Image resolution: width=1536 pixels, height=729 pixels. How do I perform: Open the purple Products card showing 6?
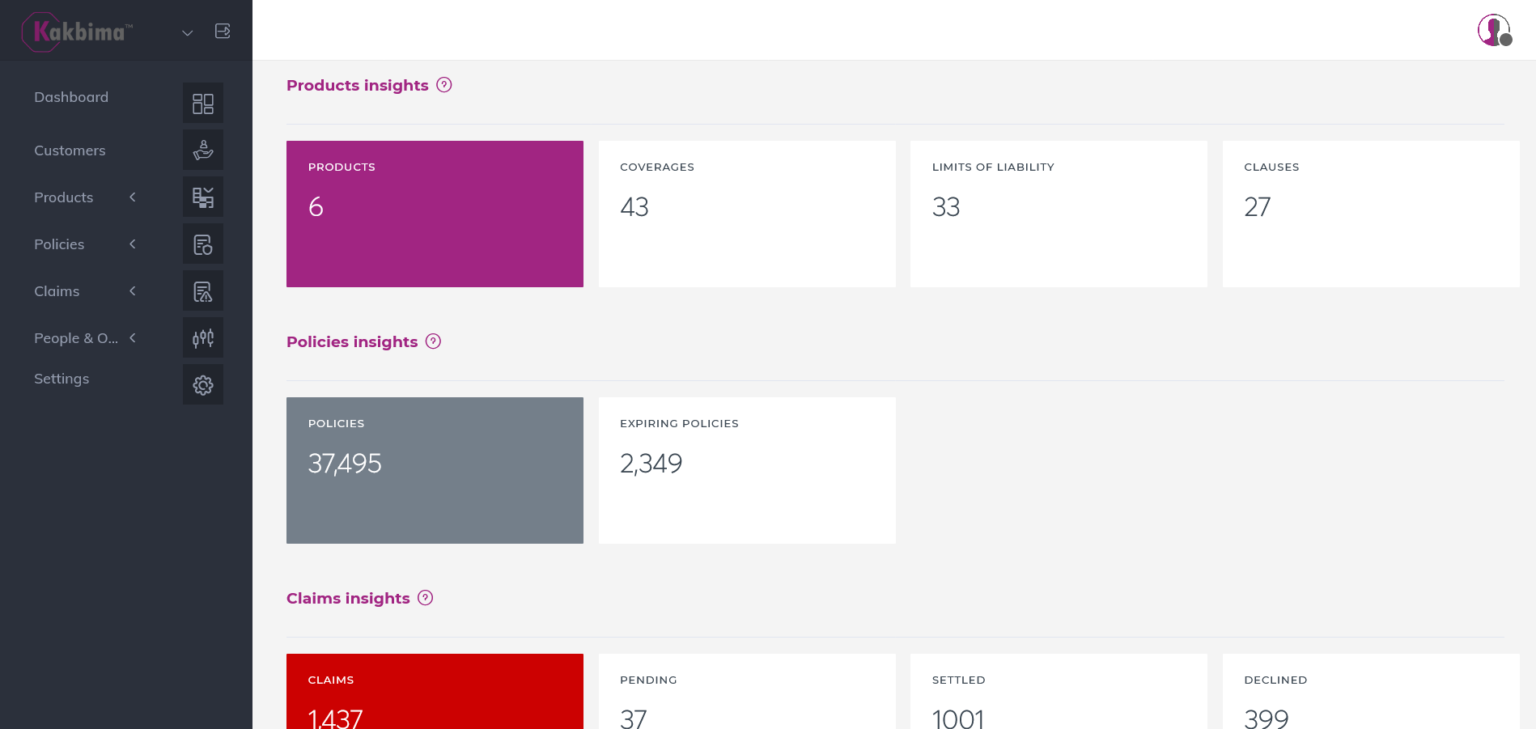pyautogui.click(x=435, y=214)
